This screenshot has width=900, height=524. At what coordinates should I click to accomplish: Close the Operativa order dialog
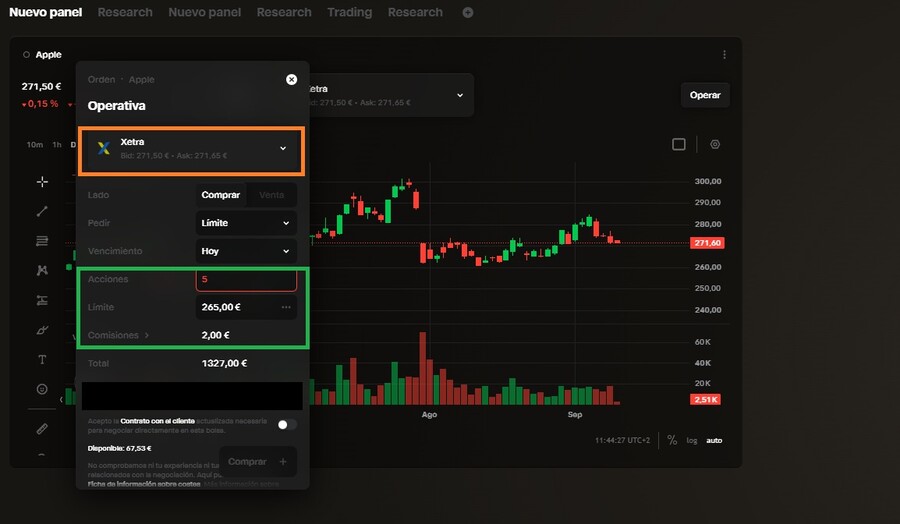click(x=292, y=80)
